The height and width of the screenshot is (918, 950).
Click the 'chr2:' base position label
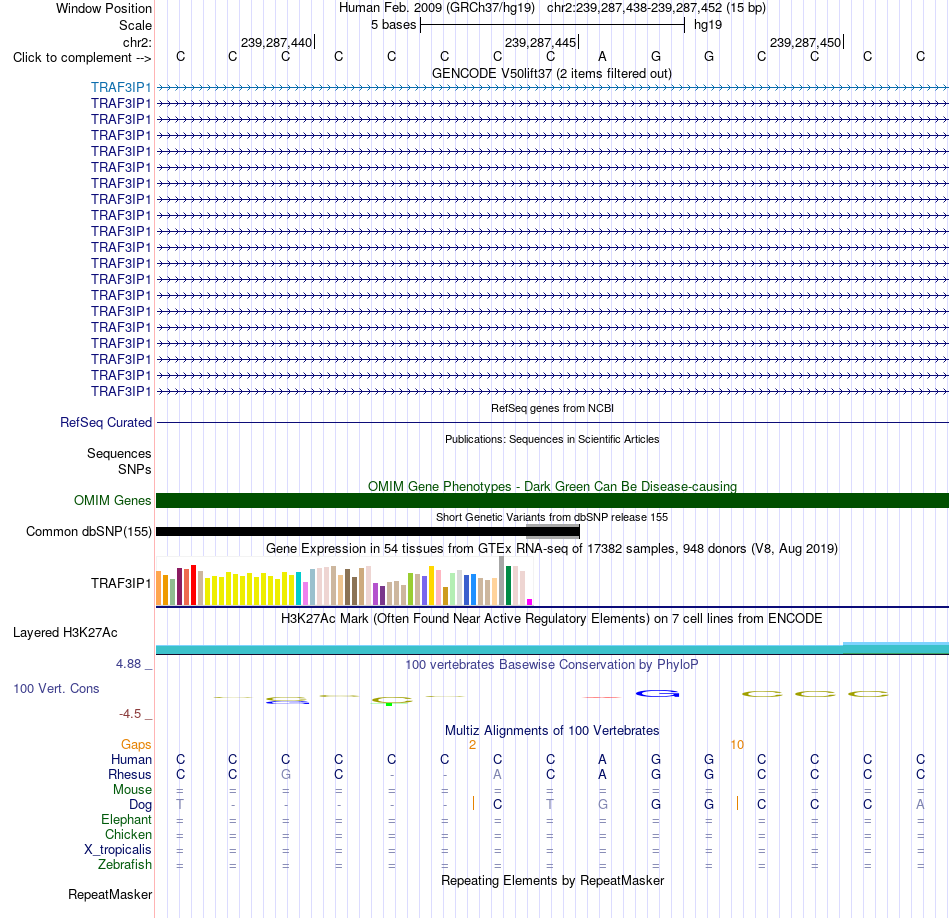click(x=137, y=42)
